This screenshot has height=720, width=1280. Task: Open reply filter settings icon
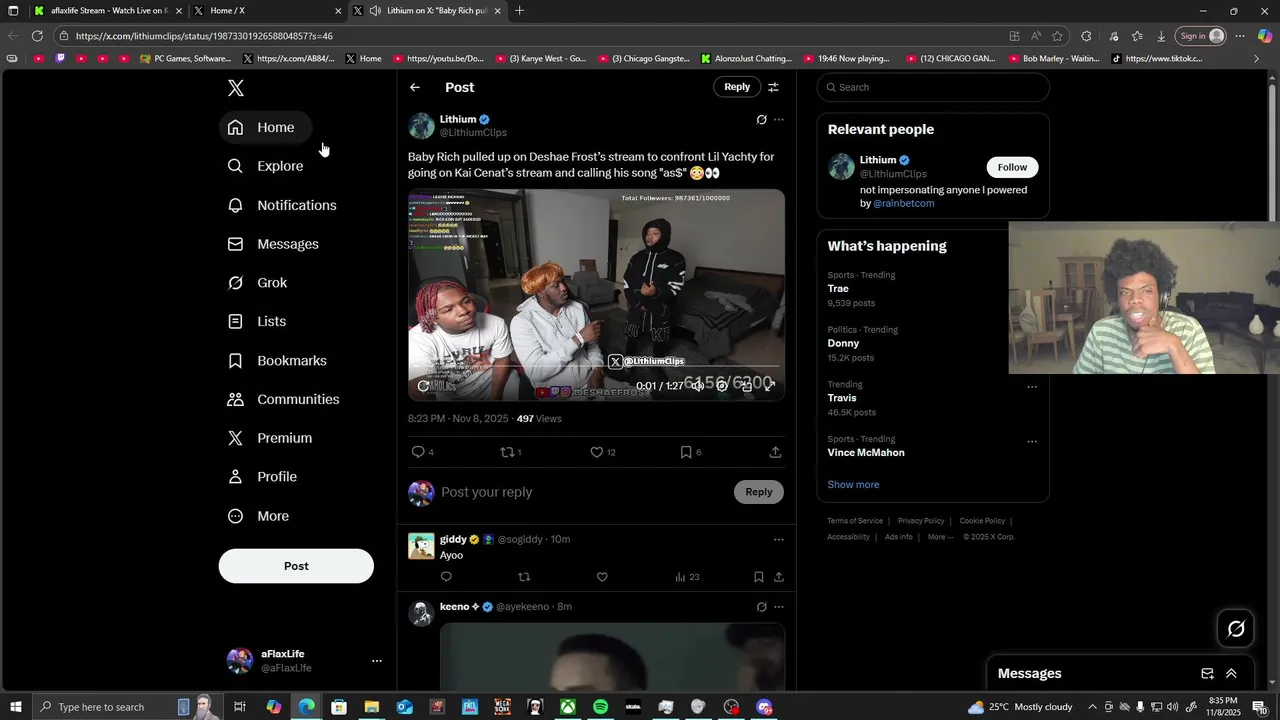pyautogui.click(x=773, y=87)
